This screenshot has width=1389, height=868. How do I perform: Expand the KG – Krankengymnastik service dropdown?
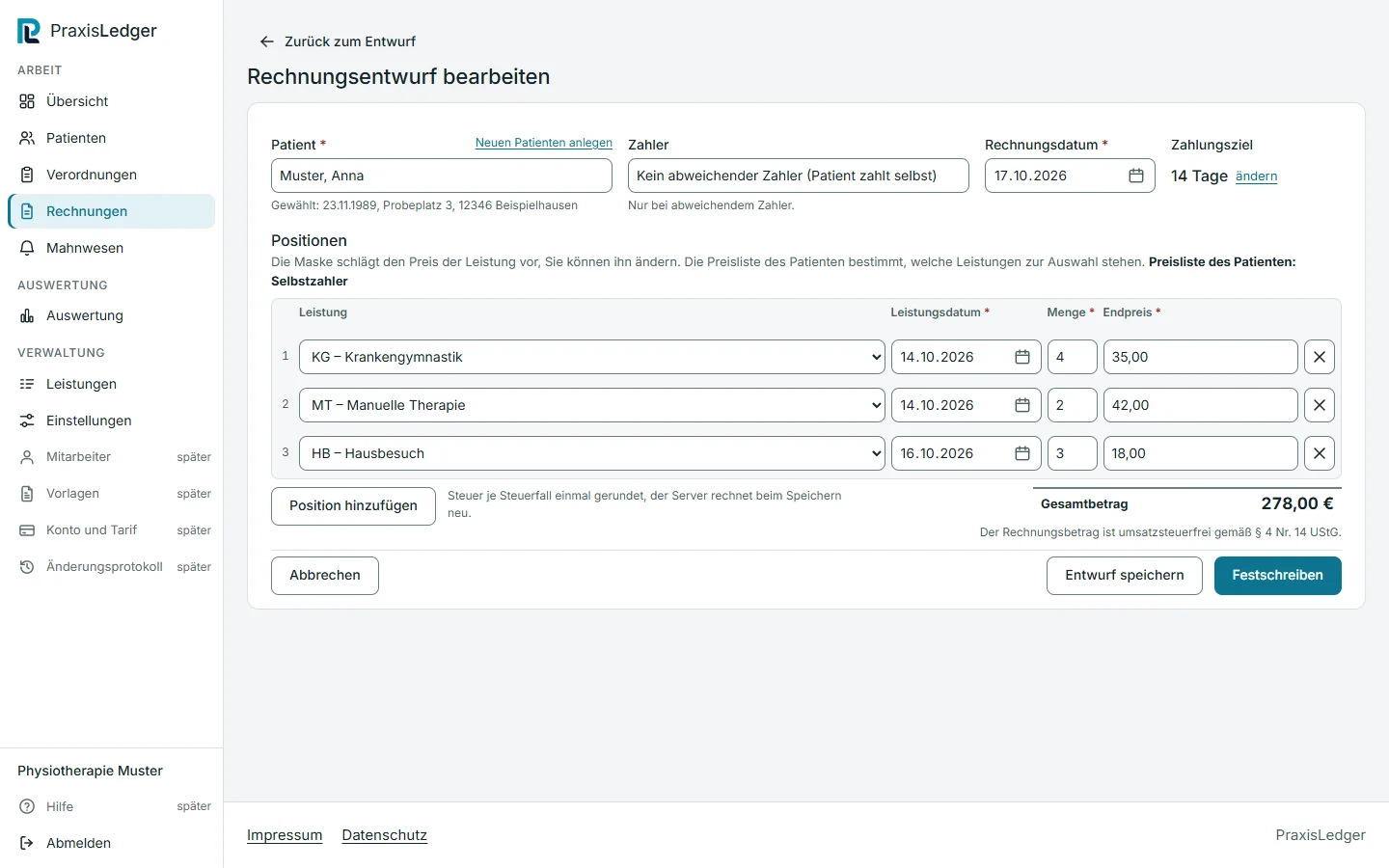pos(592,357)
